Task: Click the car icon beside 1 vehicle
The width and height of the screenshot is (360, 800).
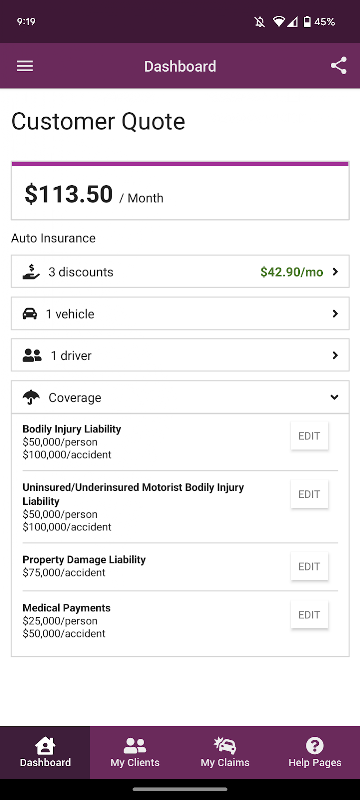Action: click(x=30, y=314)
